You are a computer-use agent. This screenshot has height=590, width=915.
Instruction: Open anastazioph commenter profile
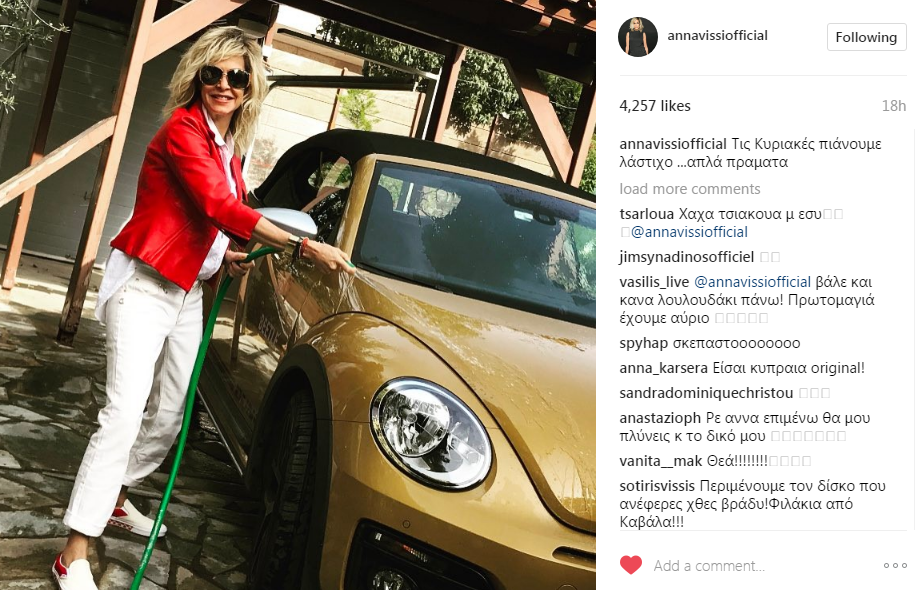(x=660, y=418)
